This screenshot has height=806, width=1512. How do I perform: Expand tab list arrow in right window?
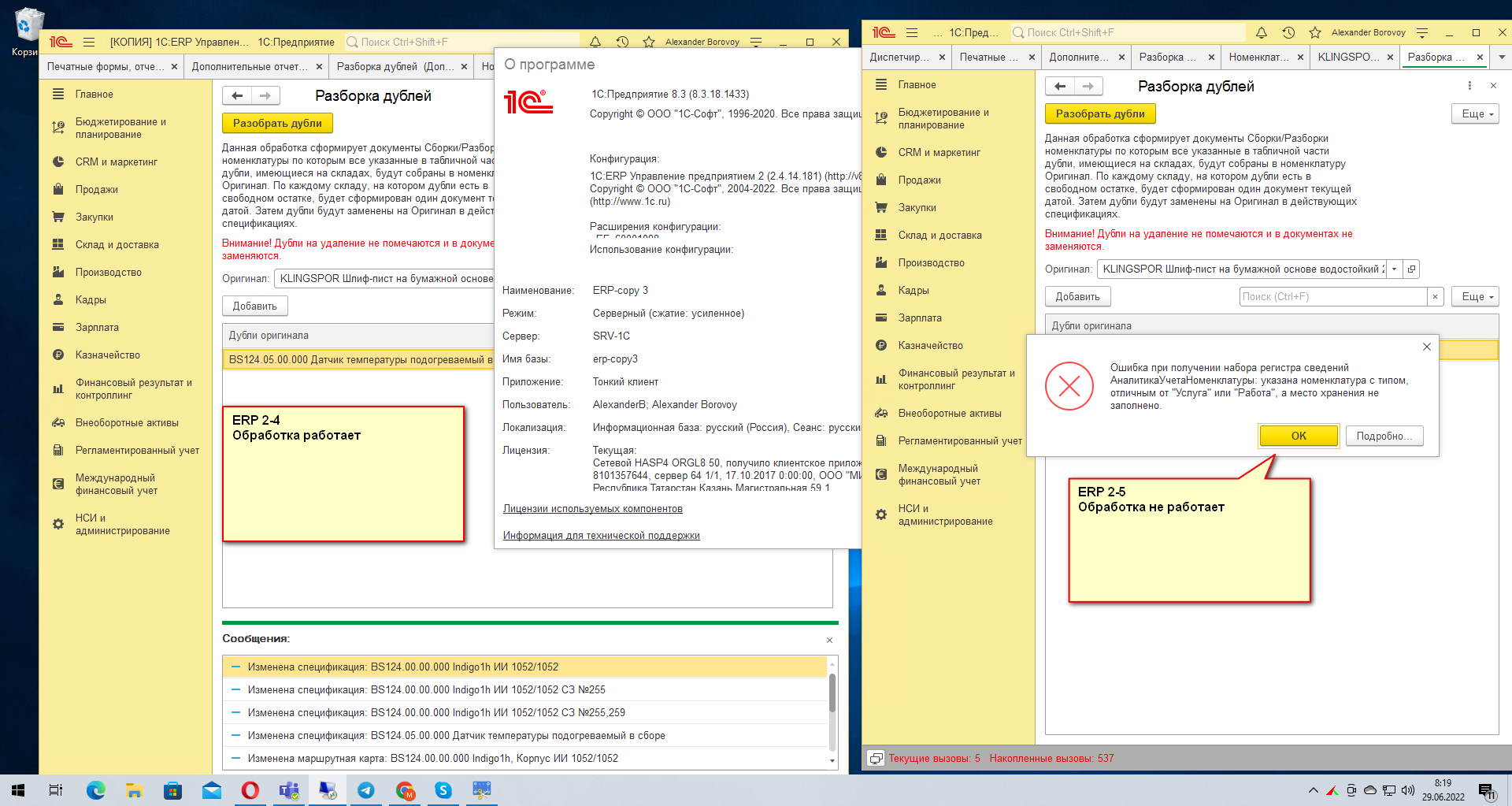(1501, 57)
